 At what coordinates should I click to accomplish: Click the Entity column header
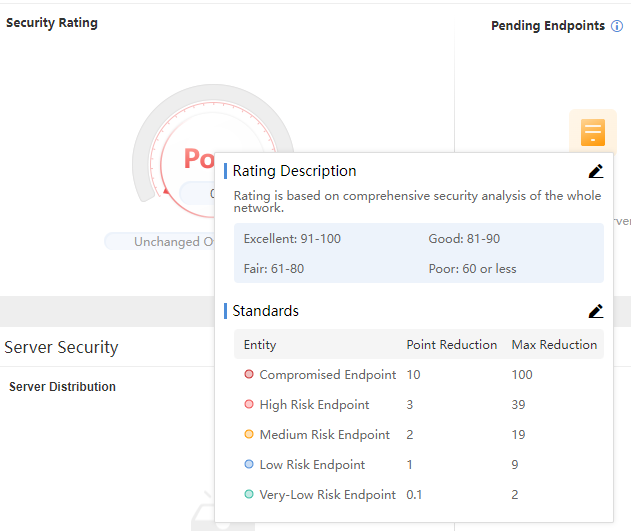[260, 345]
